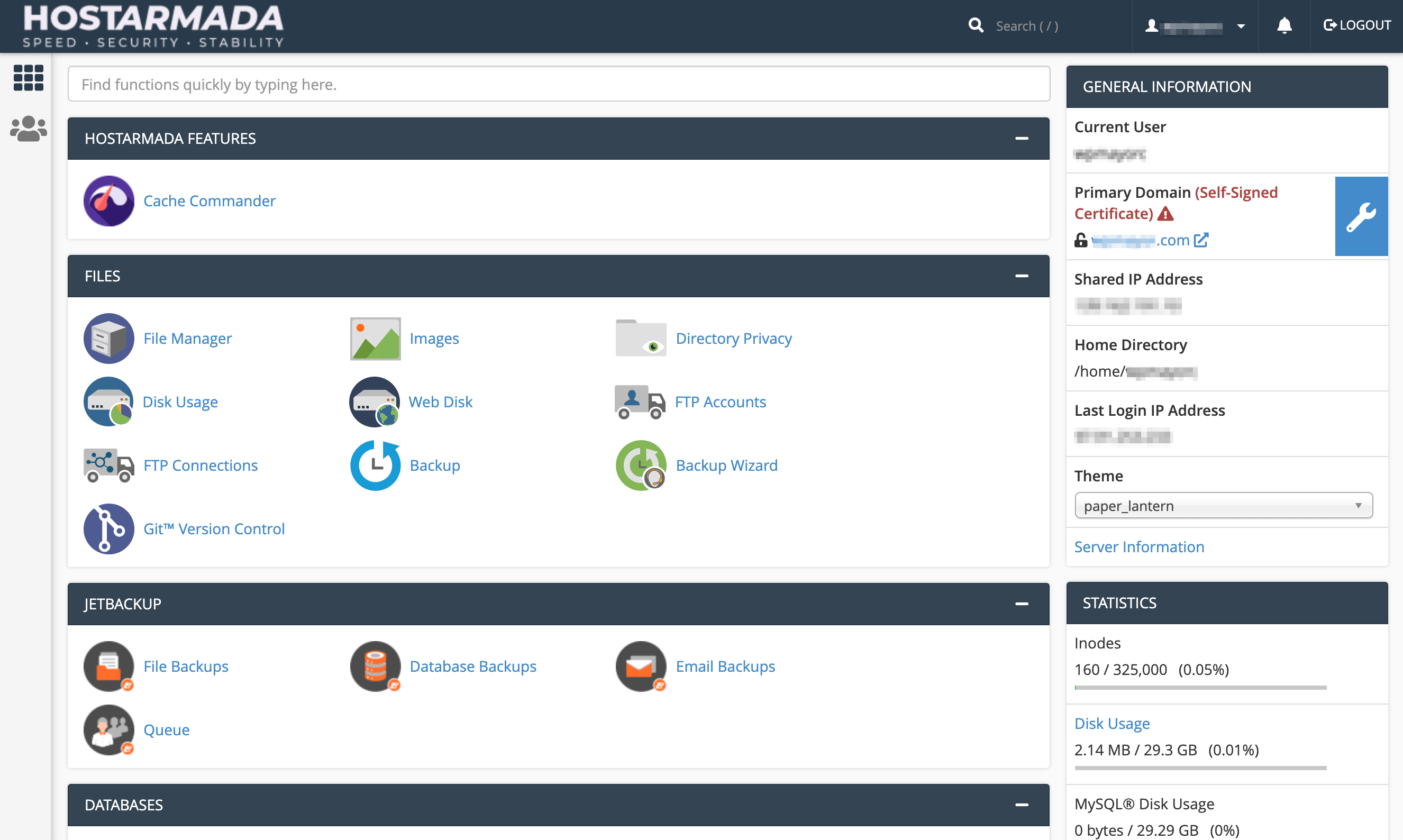Click the File Backups link text
Viewport: 1403px width, 840px height.
(186, 666)
